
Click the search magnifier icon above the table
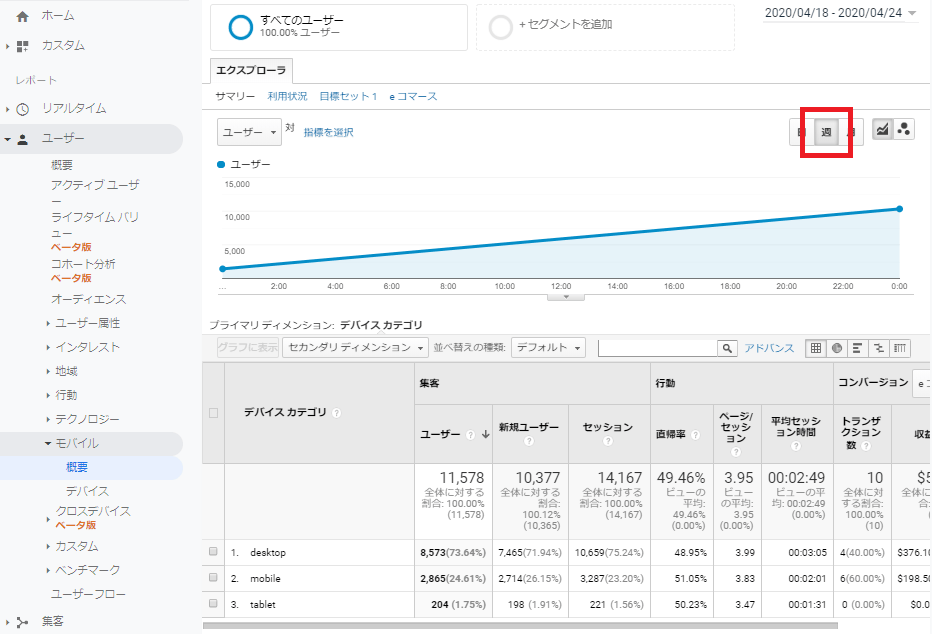[x=726, y=347]
